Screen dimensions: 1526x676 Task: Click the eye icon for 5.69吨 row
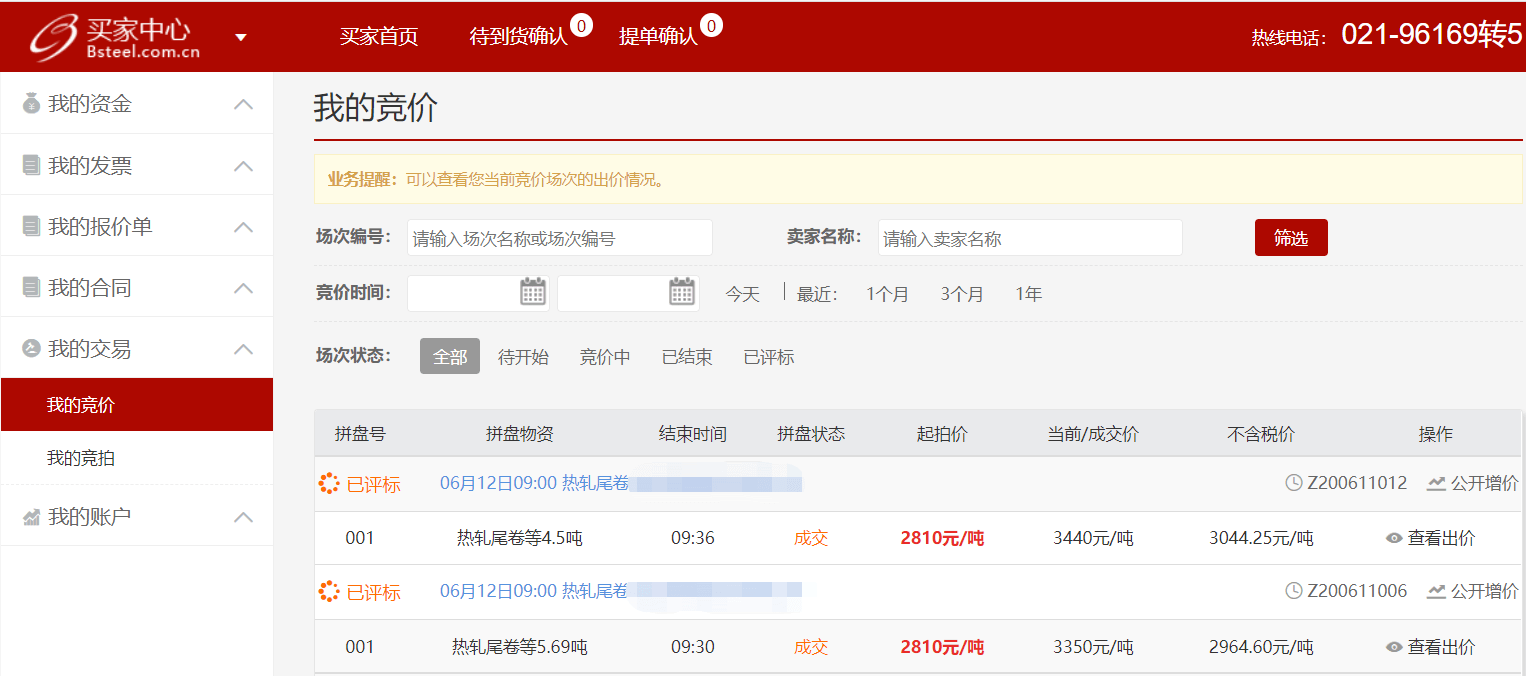(x=1394, y=647)
